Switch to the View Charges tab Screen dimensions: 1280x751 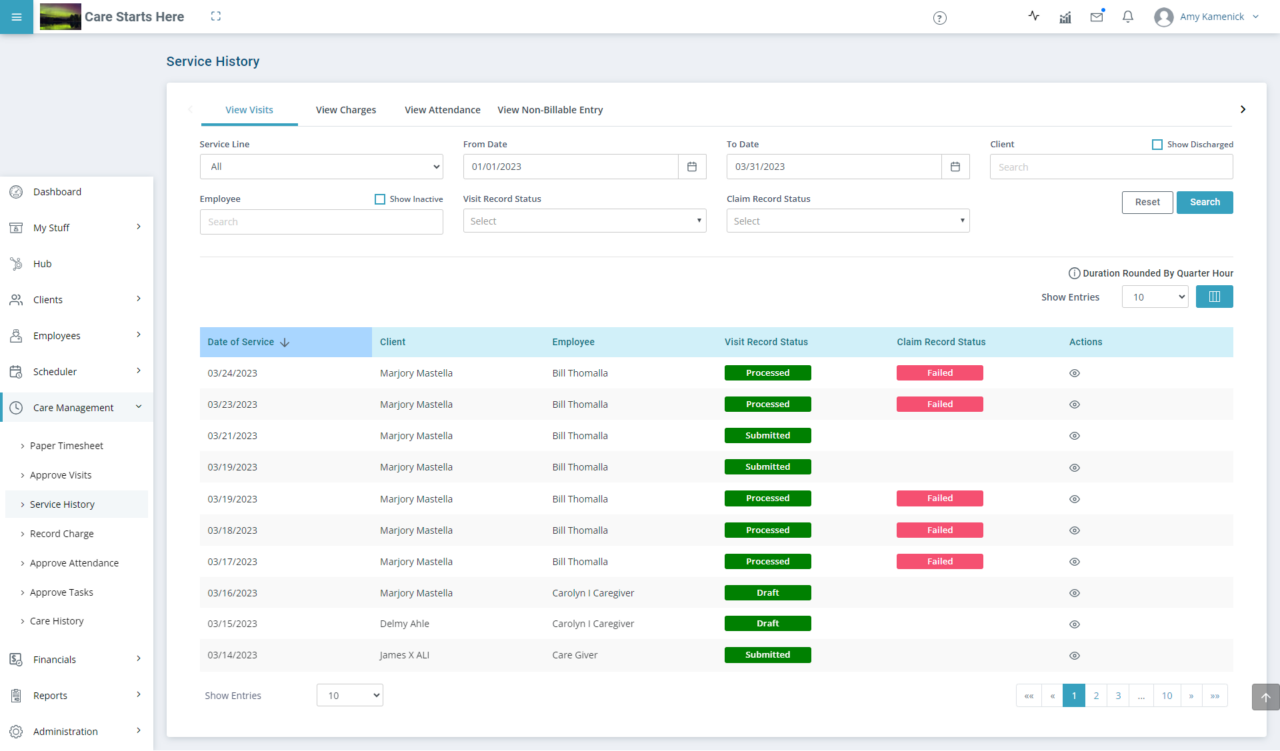click(x=345, y=110)
